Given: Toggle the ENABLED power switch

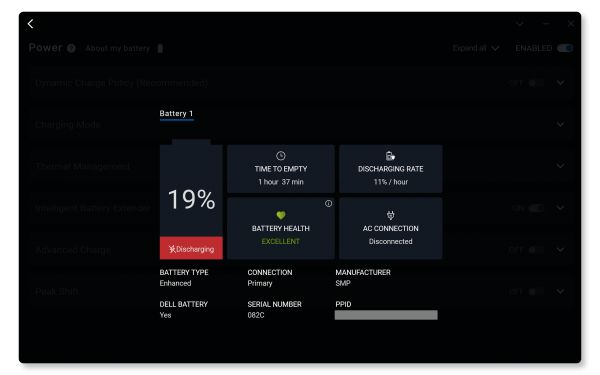Looking at the screenshot, I should [x=565, y=48].
